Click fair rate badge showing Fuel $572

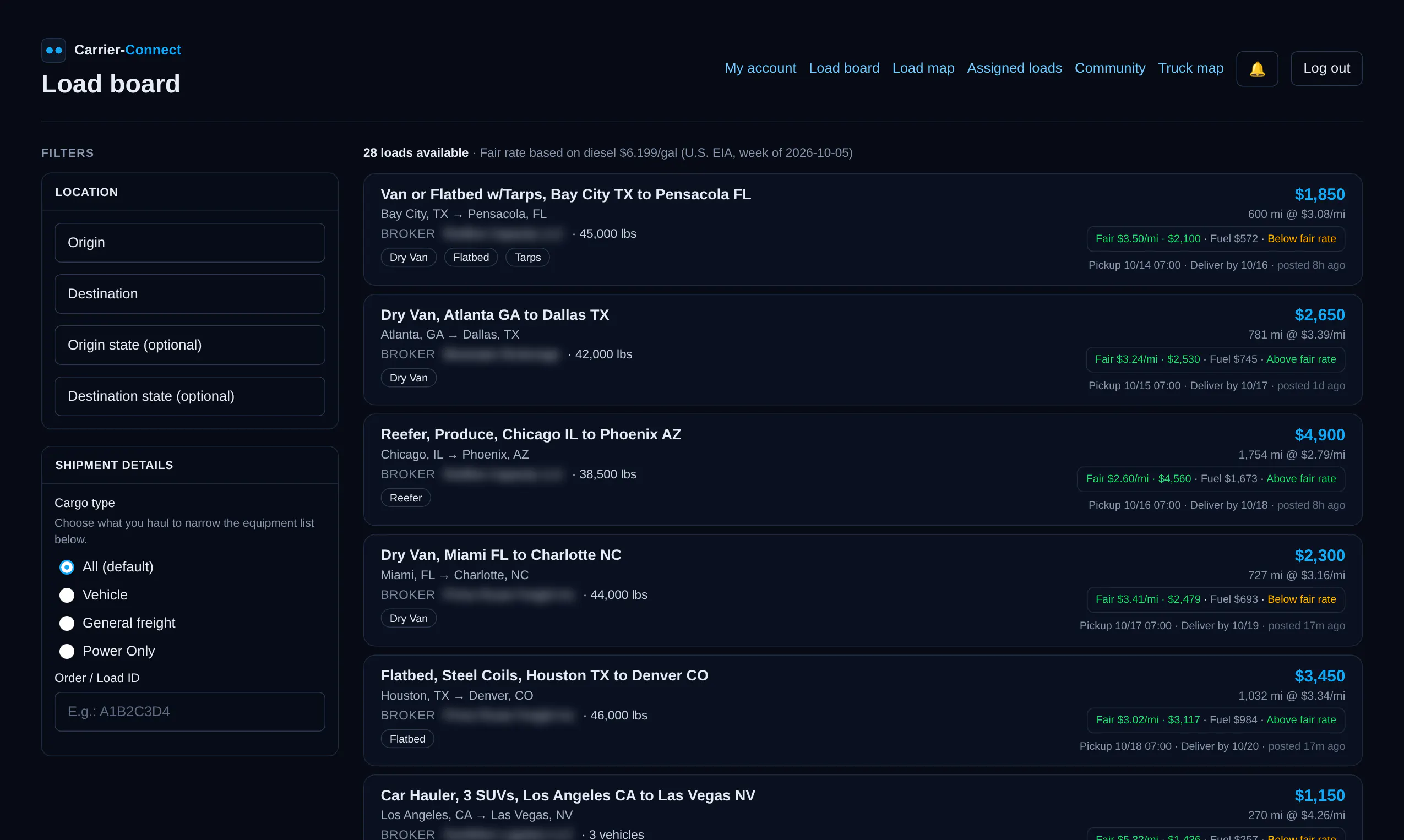tap(1216, 239)
